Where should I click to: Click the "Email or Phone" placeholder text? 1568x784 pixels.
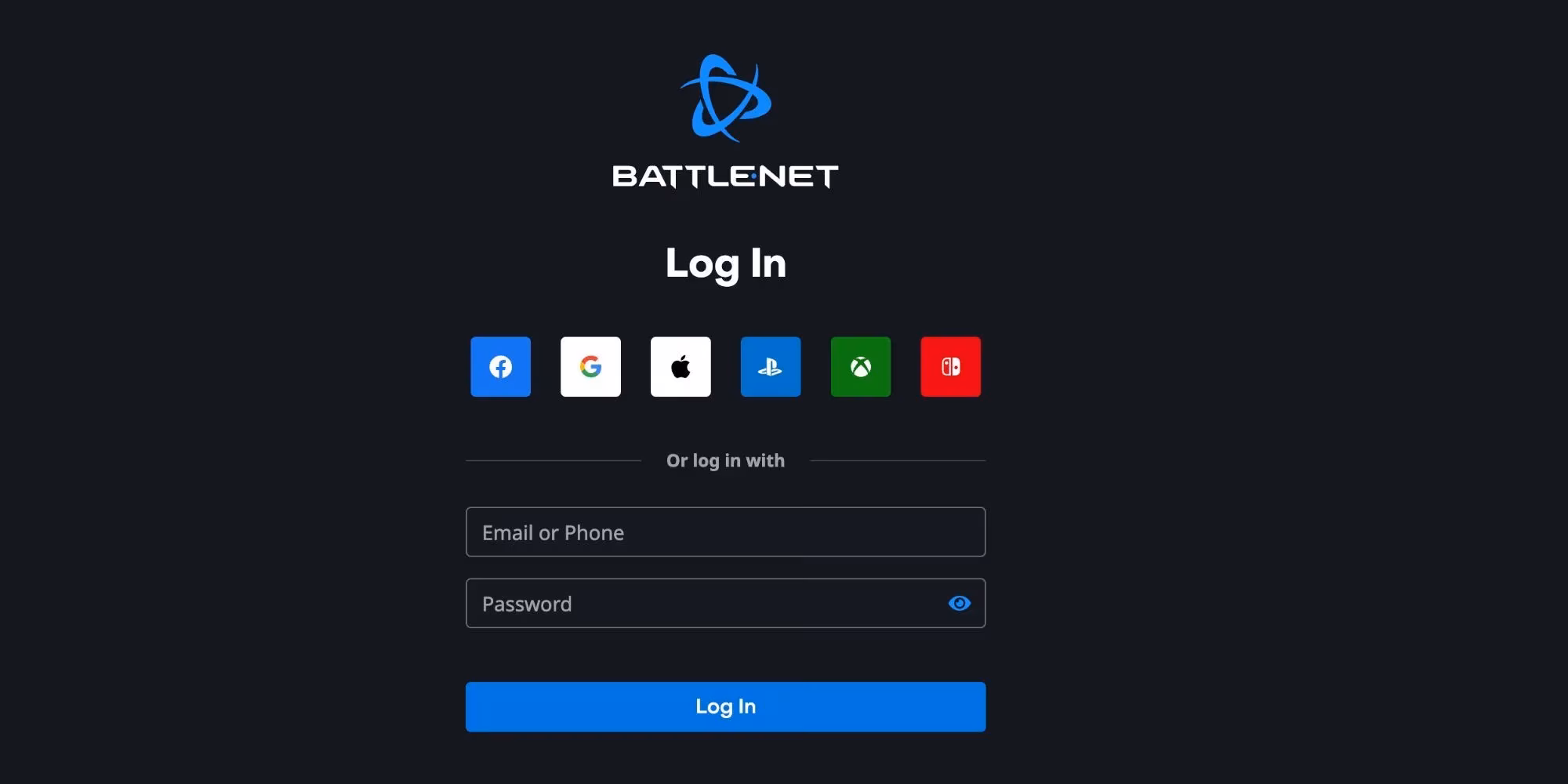click(x=553, y=533)
